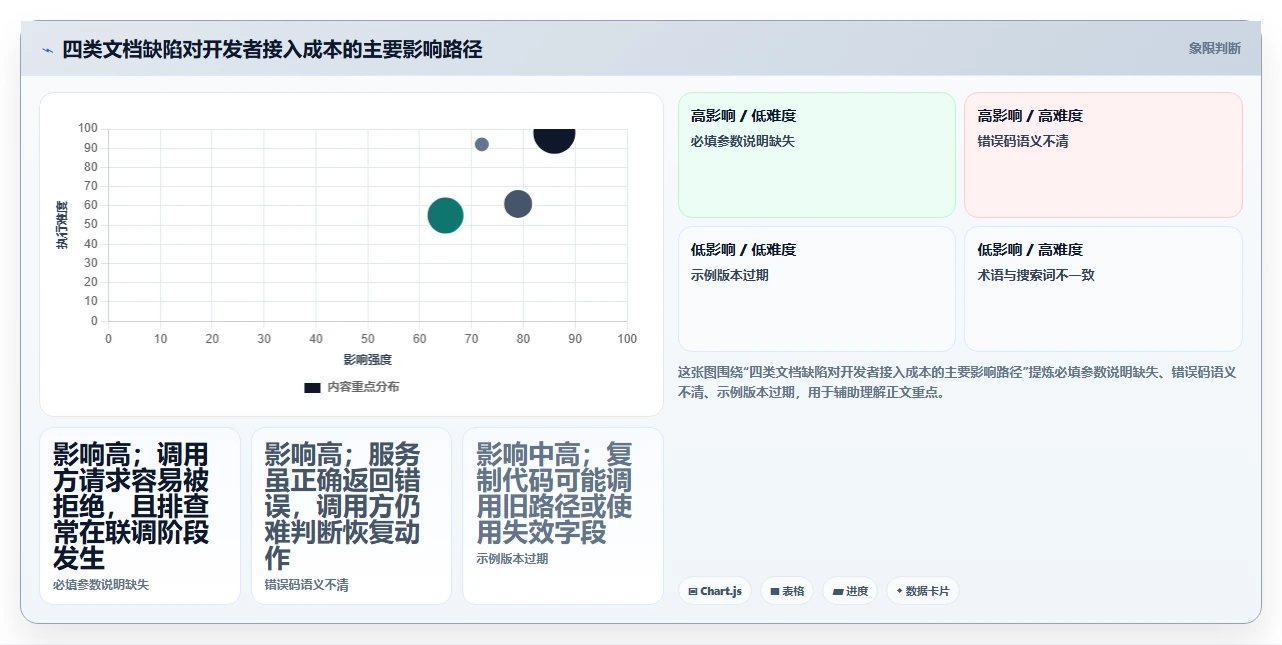Click the Chart.js tag chip
This screenshot has height=645, width=1282.
click(x=714, y=591)
